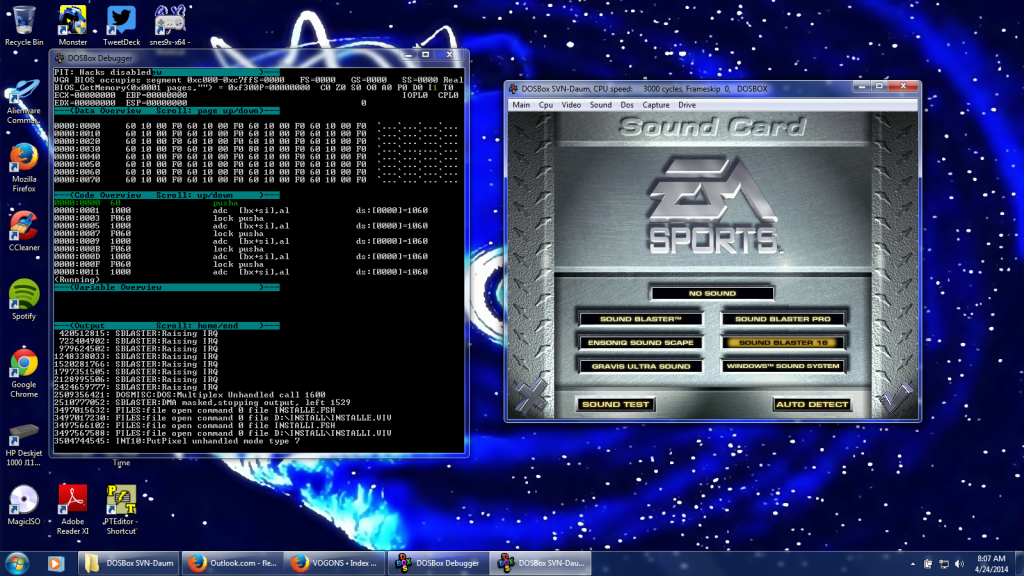Launch Google Chrome from the desktop
The width and height of the screenshot is (1024, 576).
pos(23,364)
